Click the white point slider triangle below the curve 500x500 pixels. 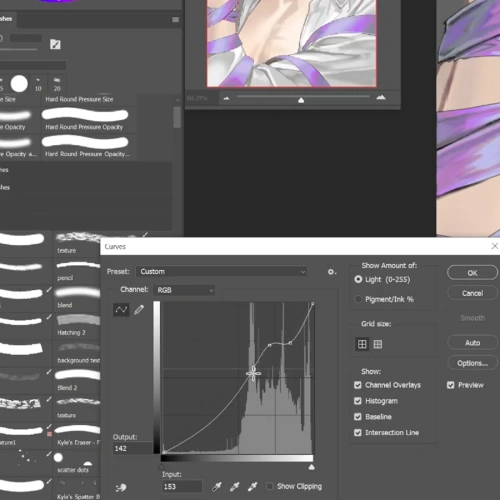click(x=311, y=467)
